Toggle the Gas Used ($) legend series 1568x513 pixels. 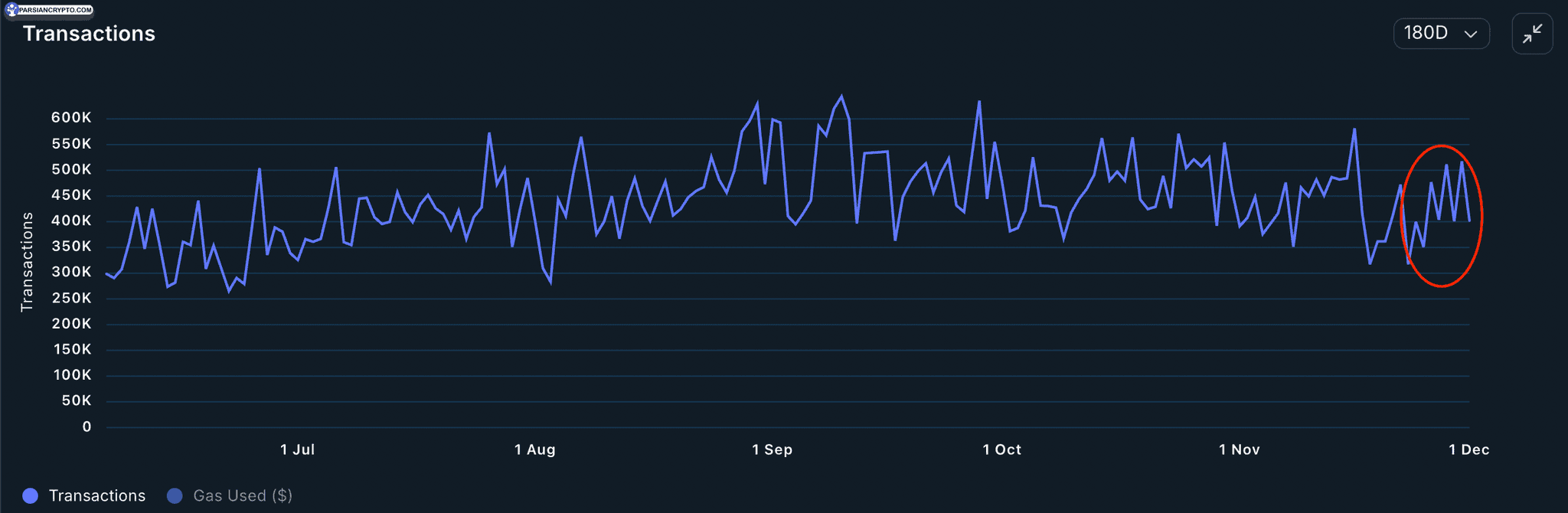pos(230,495)
